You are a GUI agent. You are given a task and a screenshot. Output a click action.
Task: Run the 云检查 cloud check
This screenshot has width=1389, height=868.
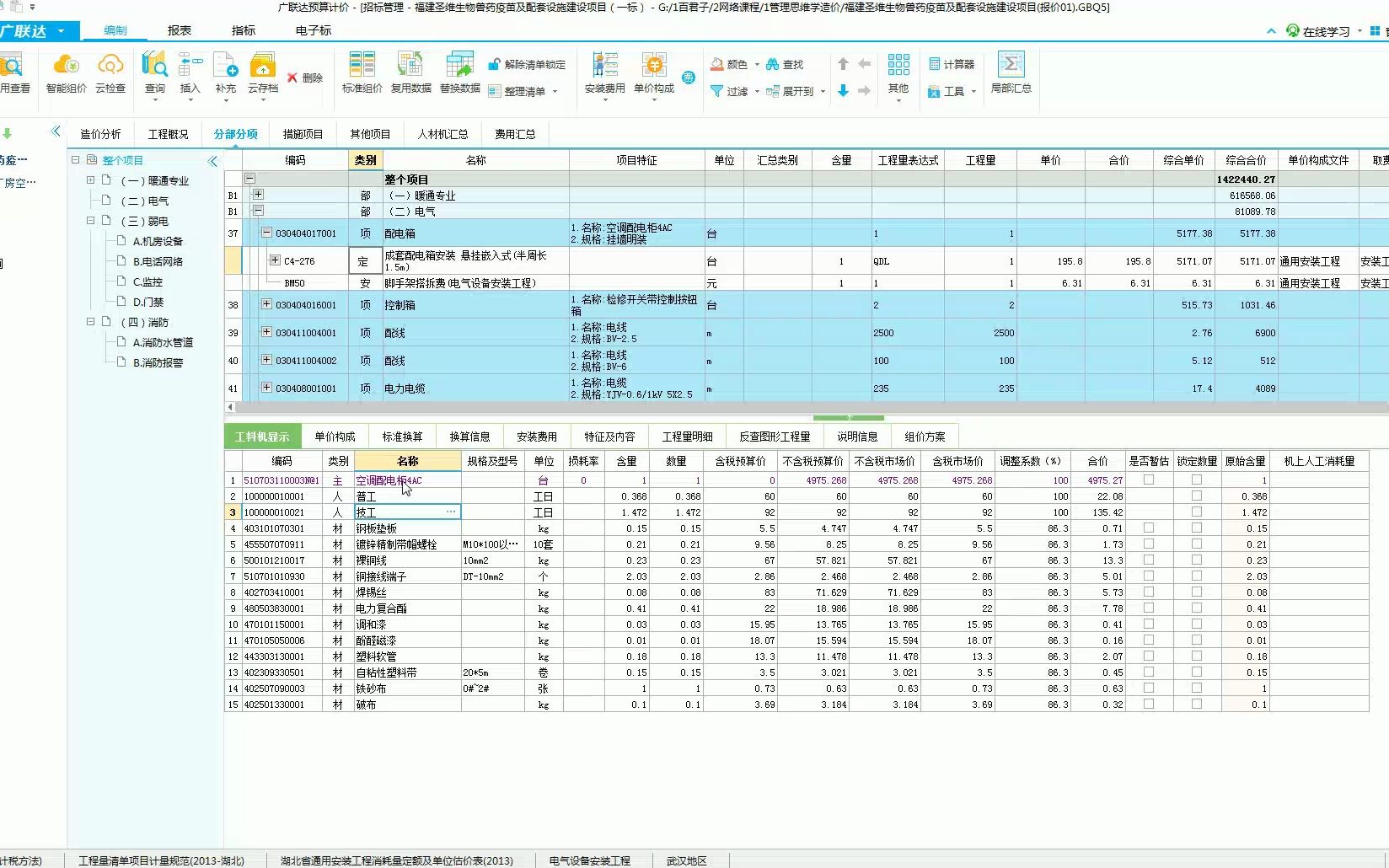point(110,72)
